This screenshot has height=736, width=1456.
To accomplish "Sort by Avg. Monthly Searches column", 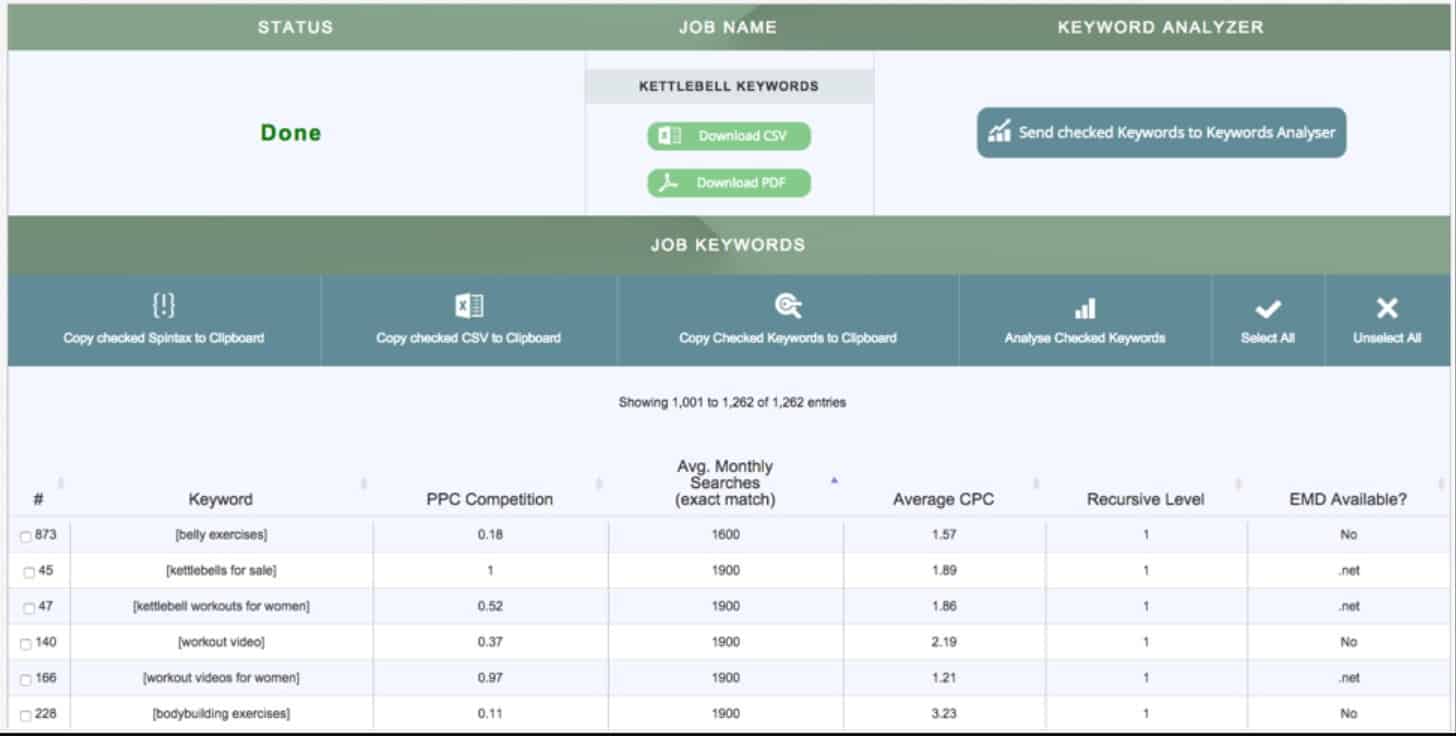I will (725, 483).
